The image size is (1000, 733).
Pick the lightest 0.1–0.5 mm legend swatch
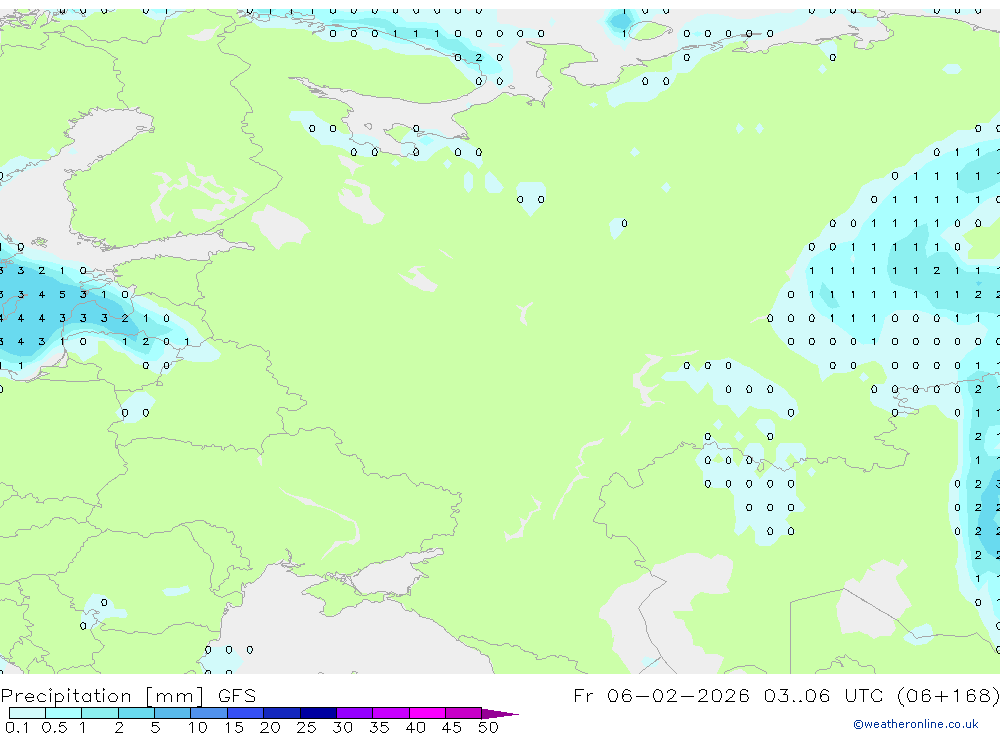(x=27, y=713)
